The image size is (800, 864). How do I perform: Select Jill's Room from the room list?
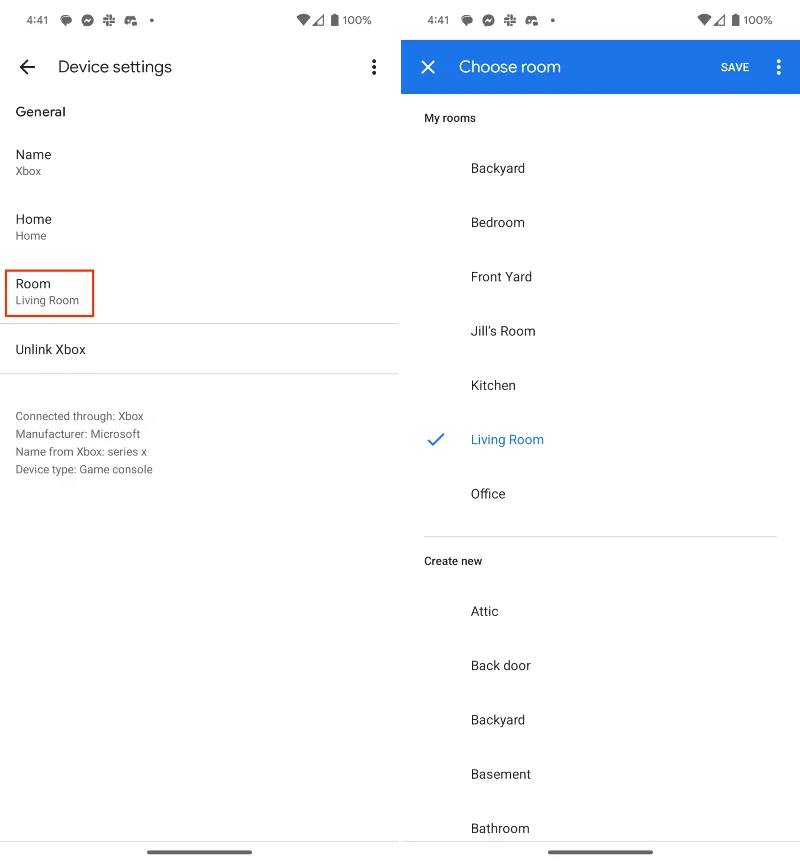(503, 331)
